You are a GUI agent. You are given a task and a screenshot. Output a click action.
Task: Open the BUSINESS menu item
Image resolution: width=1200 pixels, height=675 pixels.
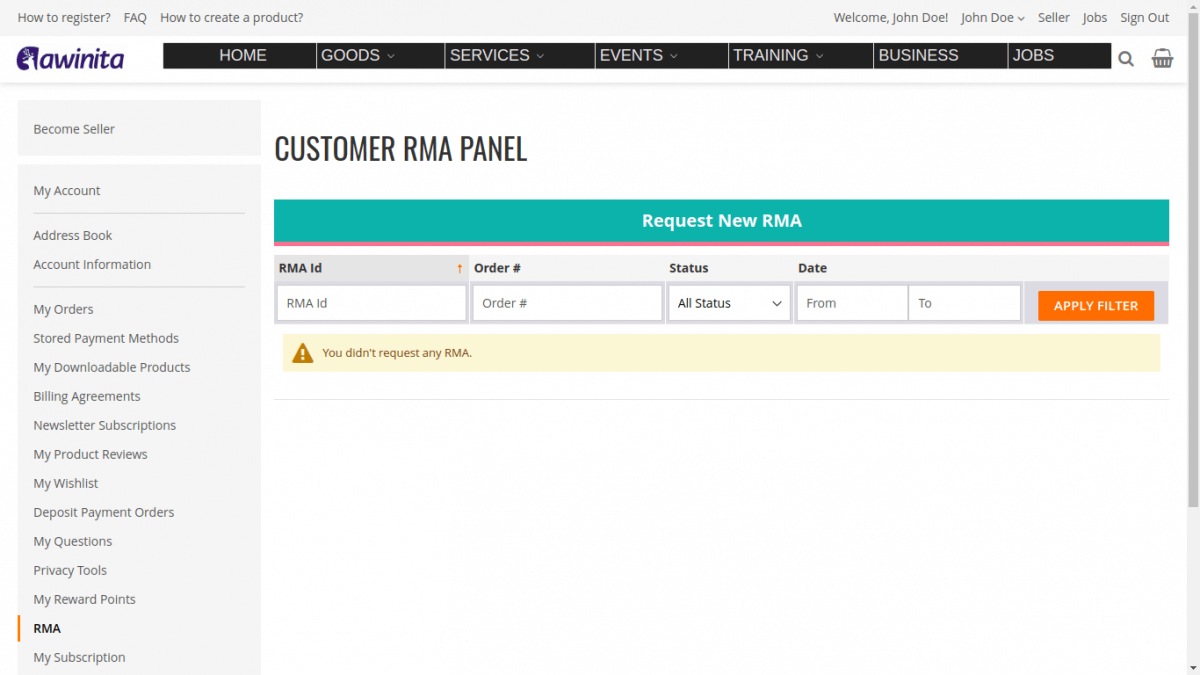click(x=918, y=56)
